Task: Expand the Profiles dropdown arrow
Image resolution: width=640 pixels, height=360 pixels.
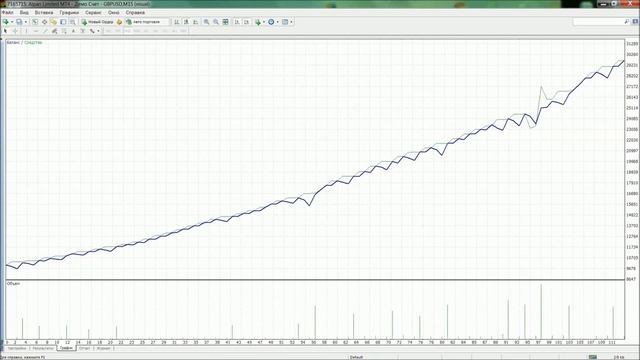Action: coord(26,22)
